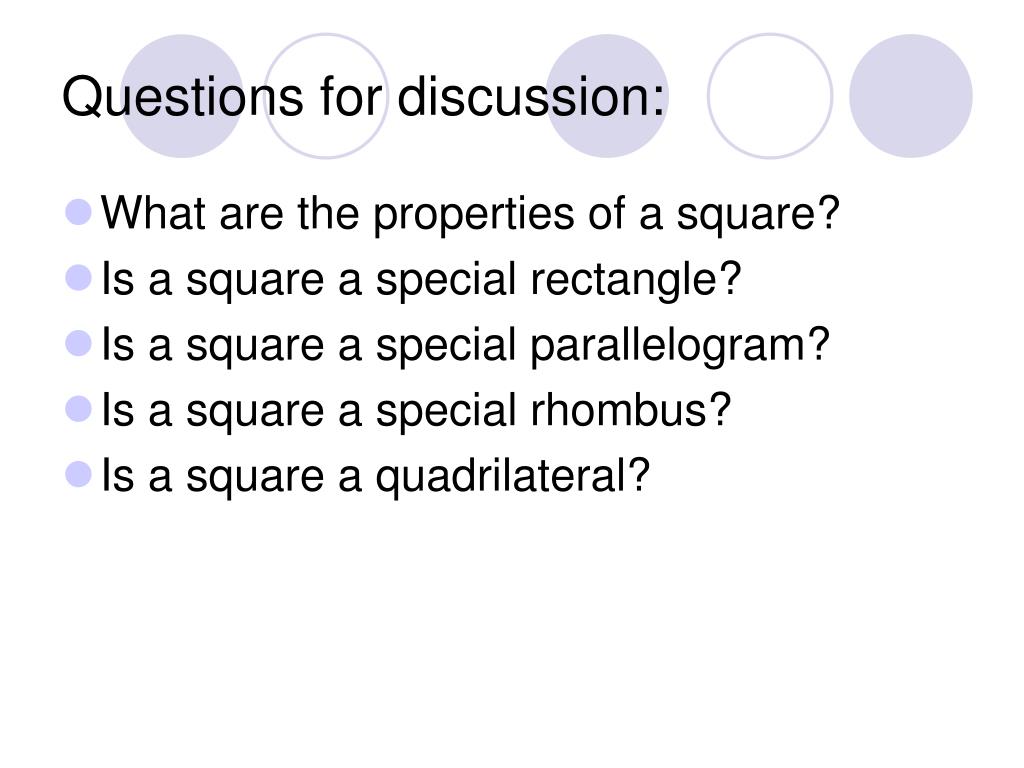
Task: Click the line 'Is a square a quadrilateral?'
Action: (376, 477)
